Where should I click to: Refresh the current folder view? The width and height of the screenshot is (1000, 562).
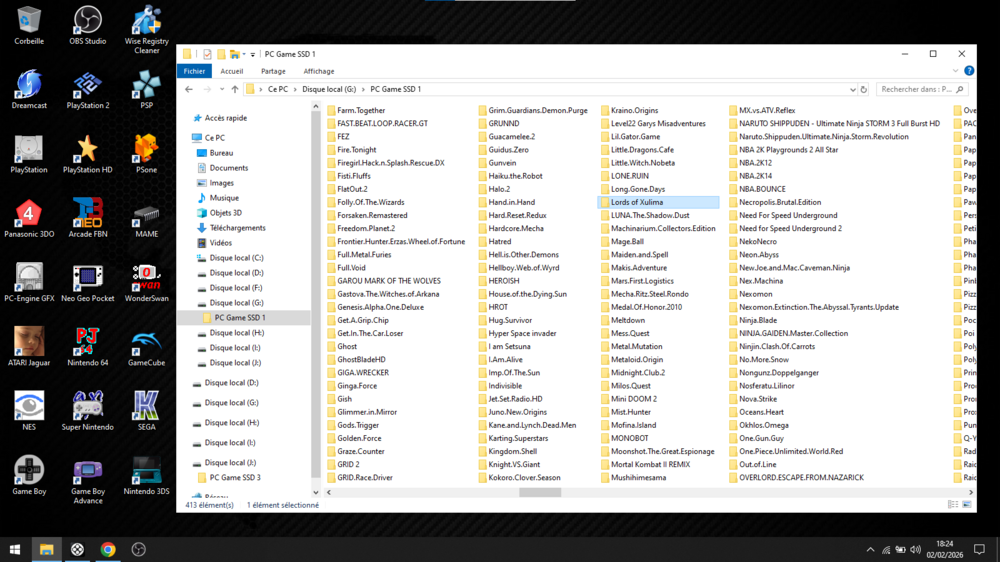[864, 89]
